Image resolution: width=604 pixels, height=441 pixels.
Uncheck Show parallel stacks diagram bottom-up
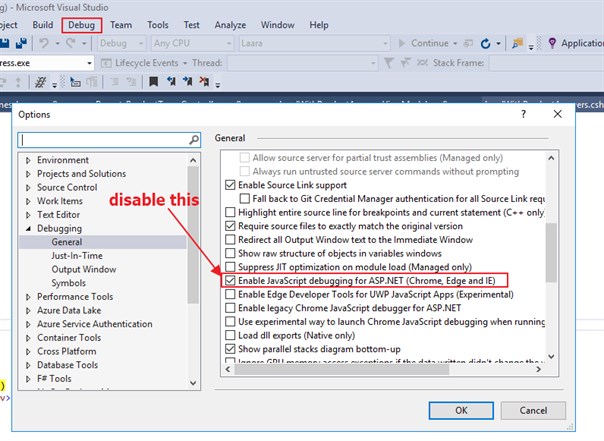click(230, 349)
